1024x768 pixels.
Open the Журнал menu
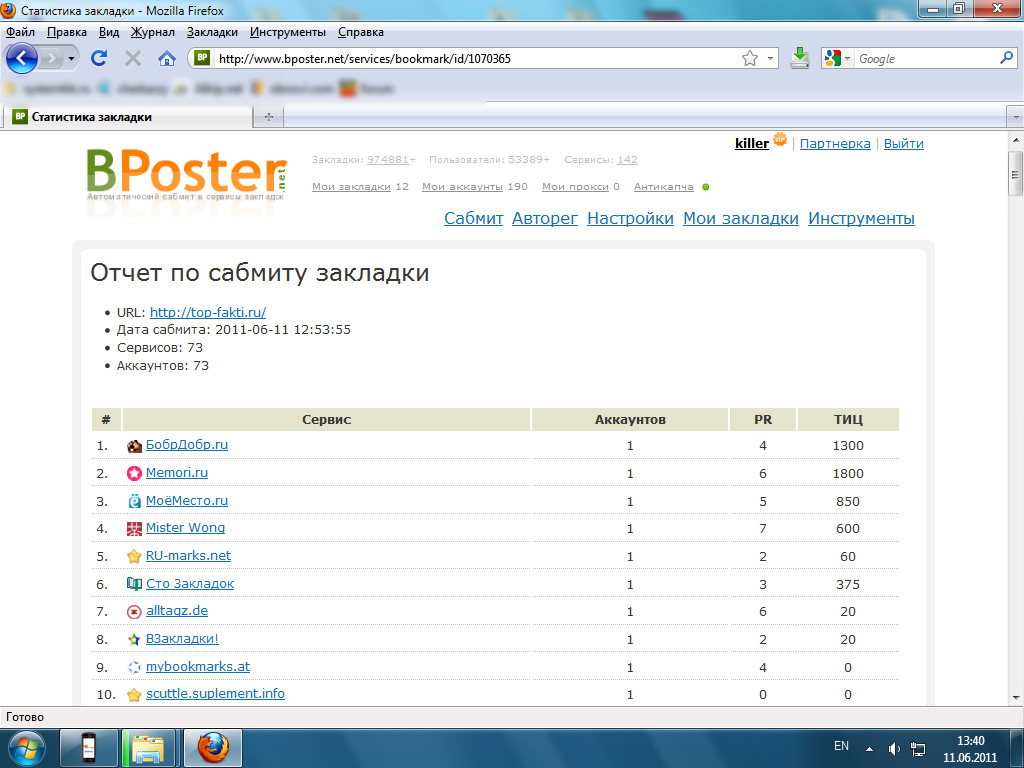tap(152, 32)
